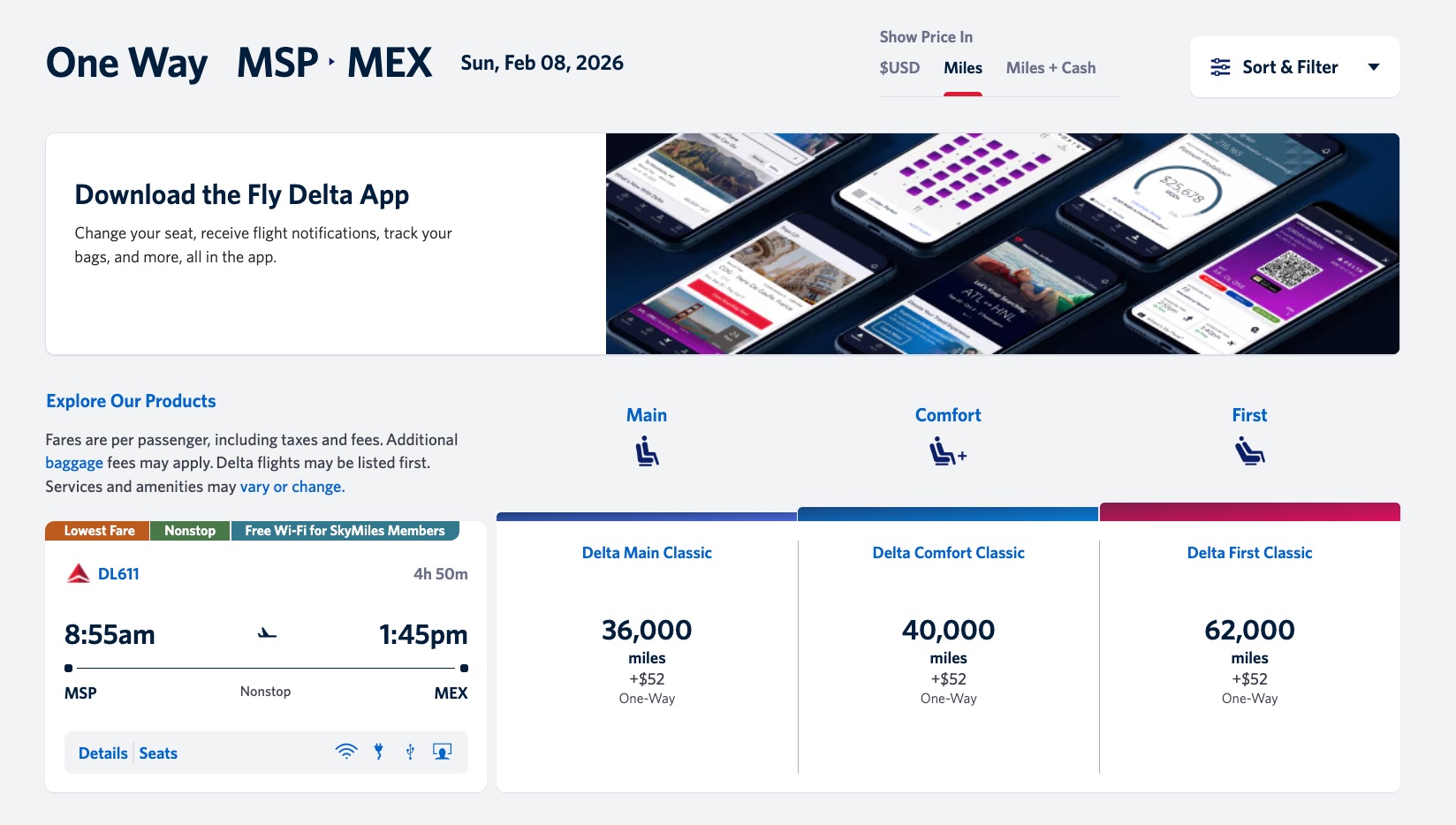
Task: Select the Miles + Cash tab
Action: (x=1050, y=68)
